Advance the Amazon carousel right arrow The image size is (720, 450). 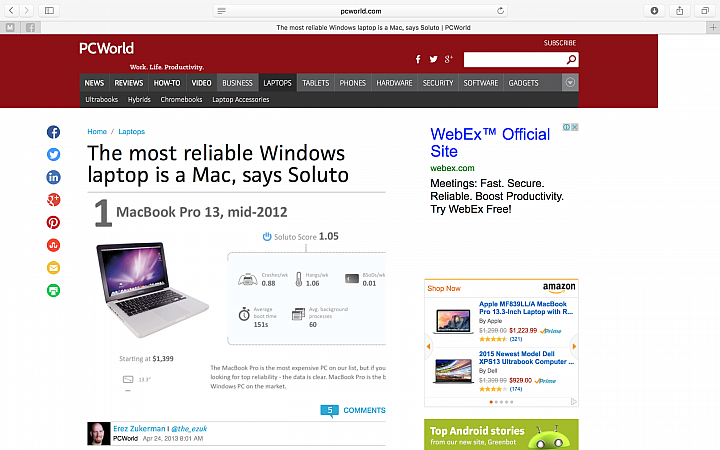[x=574, y=346]
